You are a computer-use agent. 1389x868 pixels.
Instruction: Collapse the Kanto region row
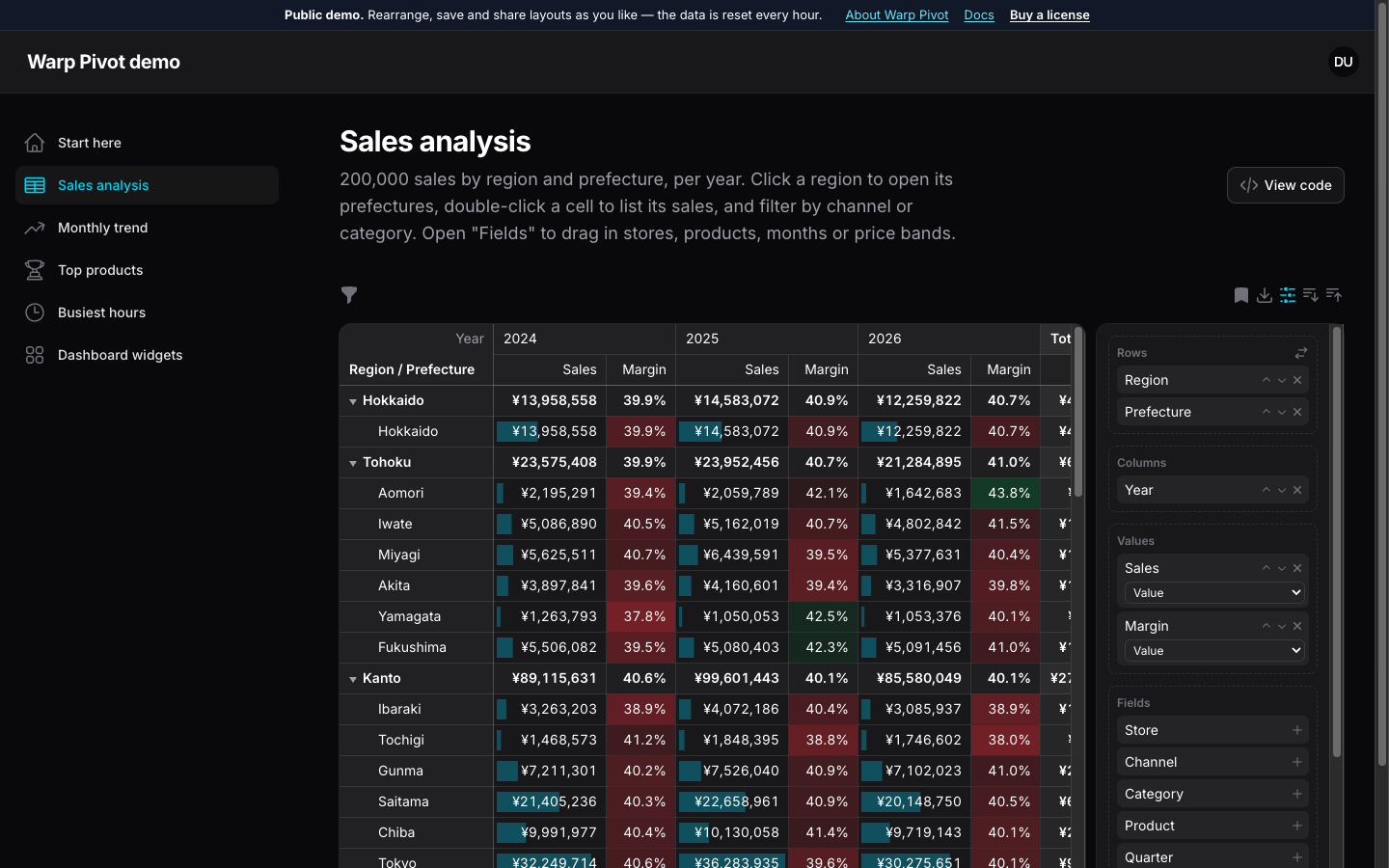(x=353, y=679)
